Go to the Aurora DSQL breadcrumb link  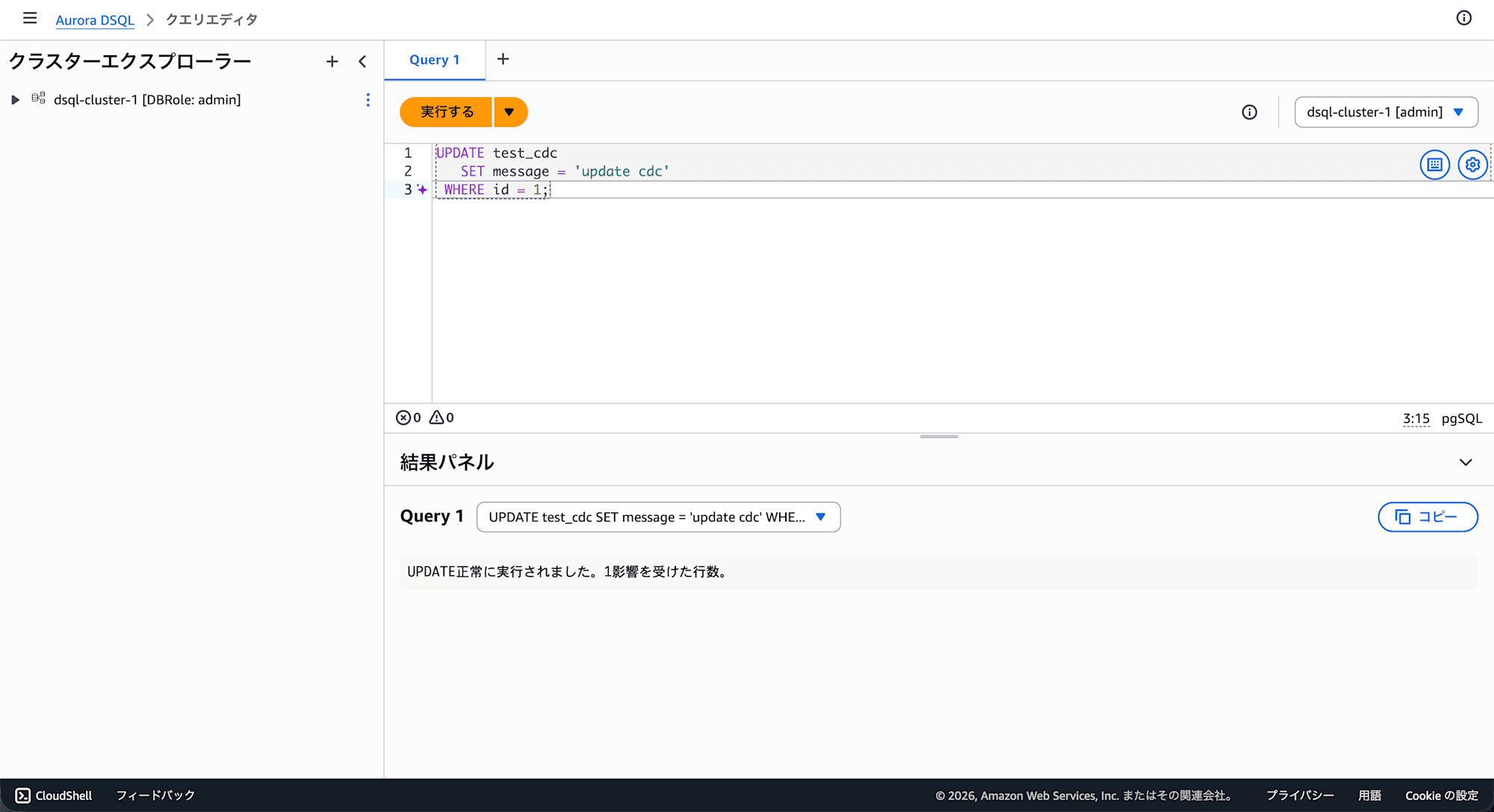pos(95,19)
